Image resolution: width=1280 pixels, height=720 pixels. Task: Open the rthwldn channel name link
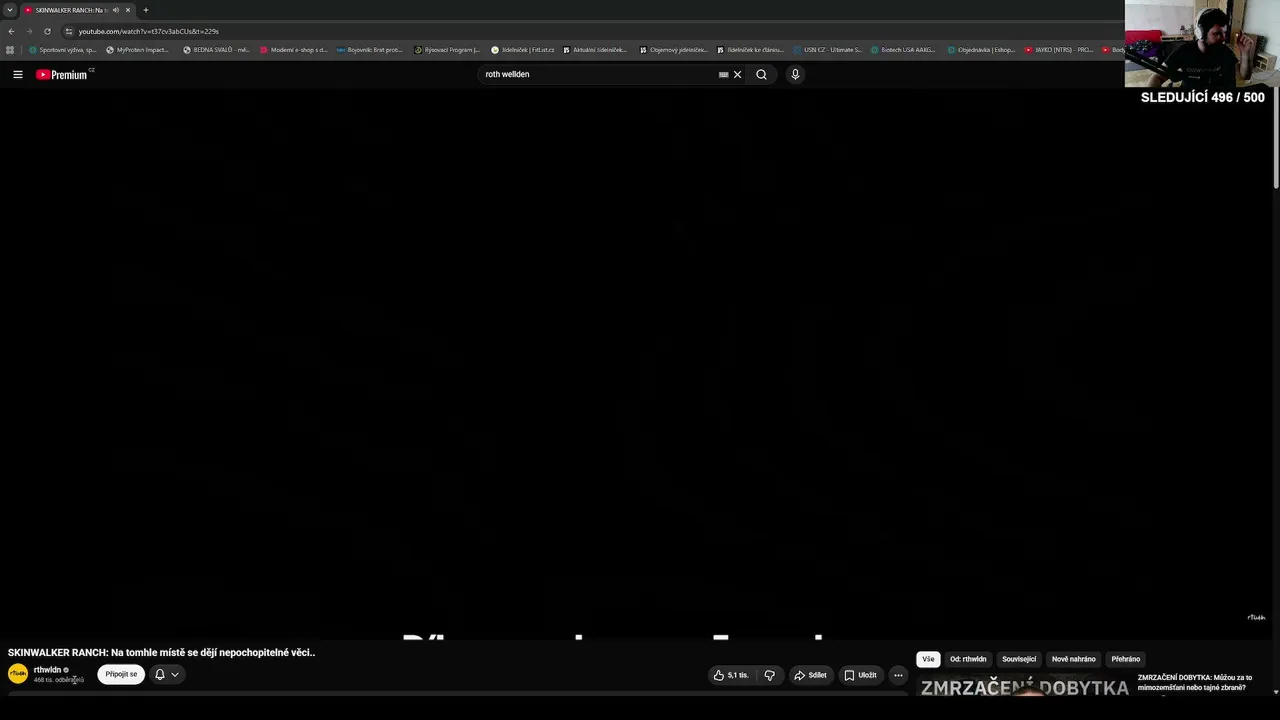[47, 670]
